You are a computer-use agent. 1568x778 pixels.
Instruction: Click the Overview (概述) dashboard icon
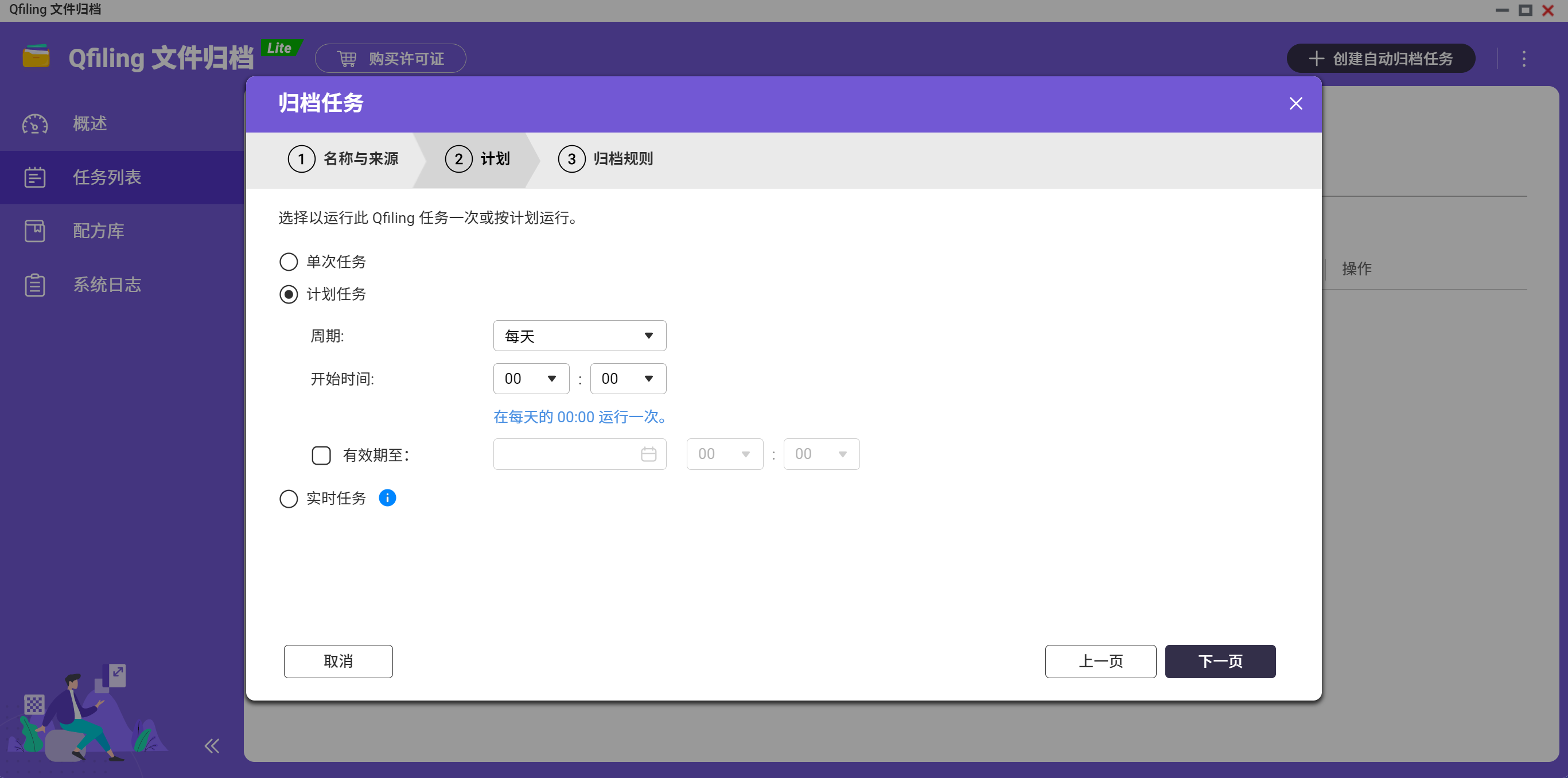34,123
